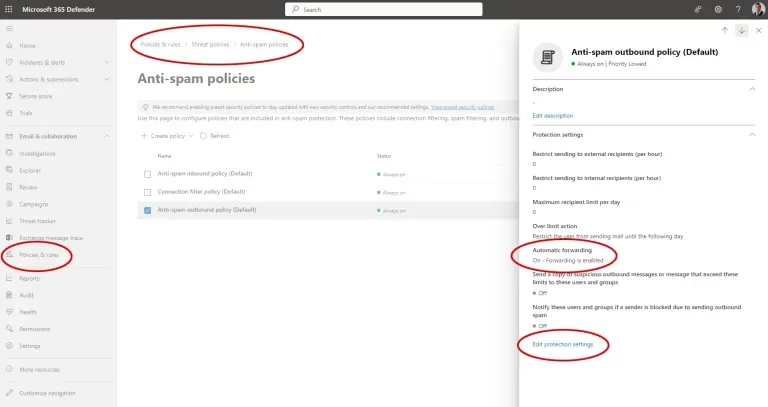
Task: Go to previous item with up arrow
Action: (x=725, y=30)
